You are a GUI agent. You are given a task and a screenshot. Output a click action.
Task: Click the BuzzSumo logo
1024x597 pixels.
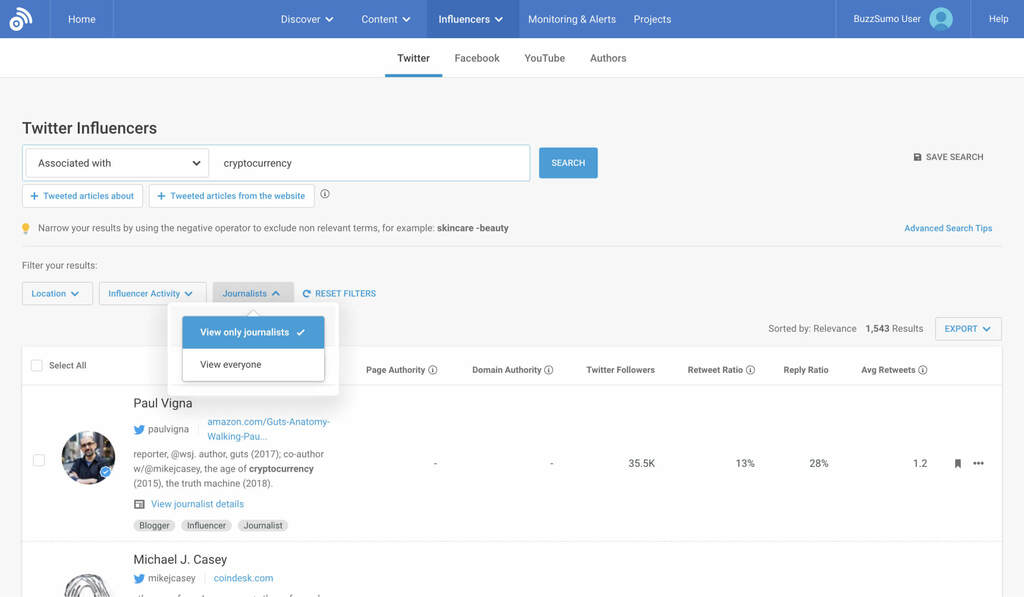[22, 18]
